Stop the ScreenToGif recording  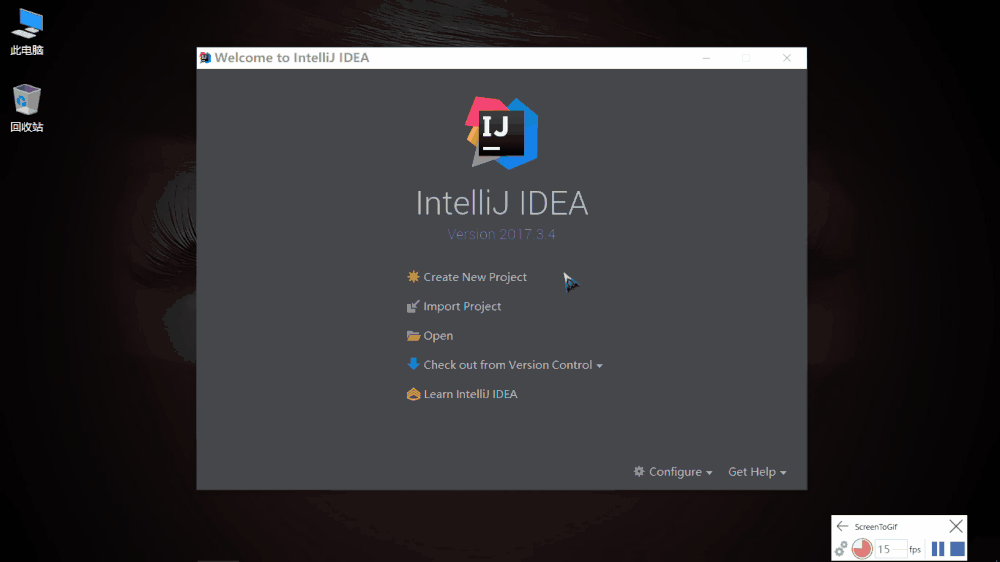[957, 549]
